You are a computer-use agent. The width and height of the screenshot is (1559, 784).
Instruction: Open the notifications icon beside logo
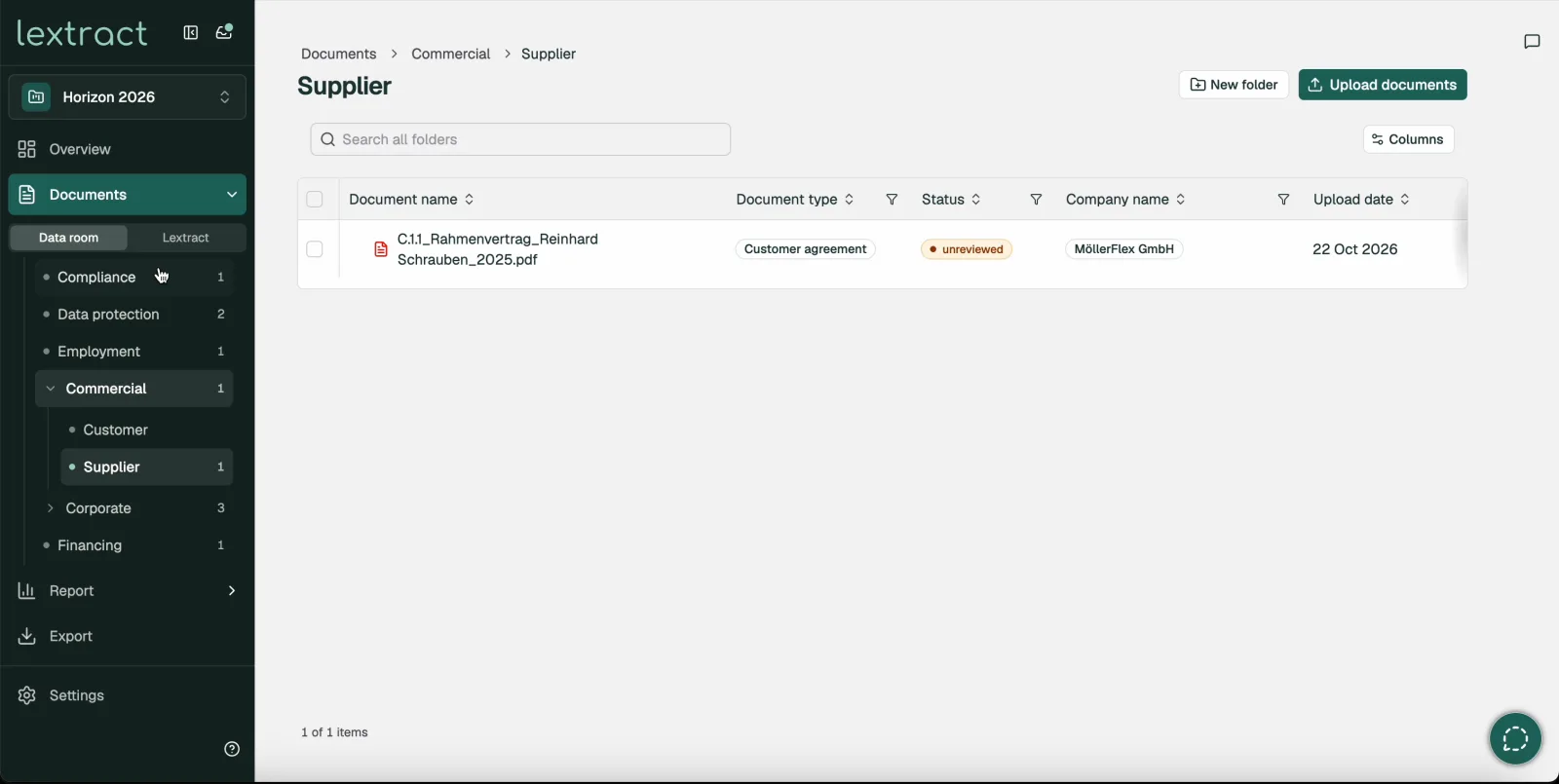(224, 32)
